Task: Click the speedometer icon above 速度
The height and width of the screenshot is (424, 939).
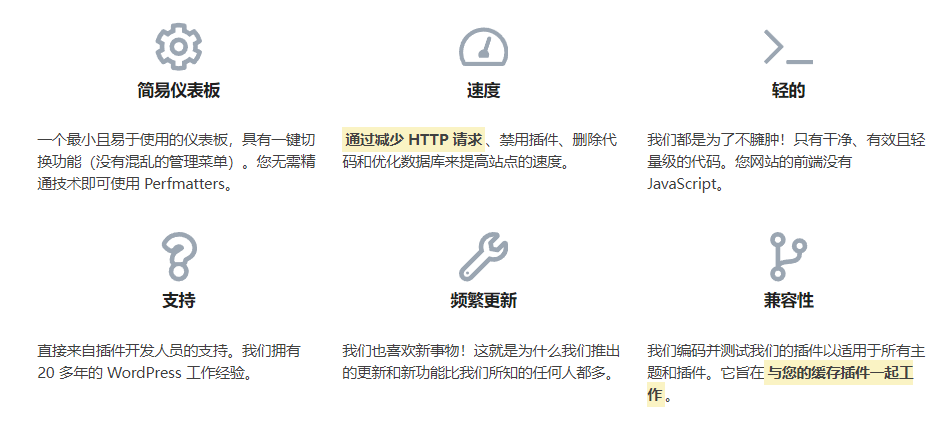Action: pyautogui.click(x=483, y=47)
